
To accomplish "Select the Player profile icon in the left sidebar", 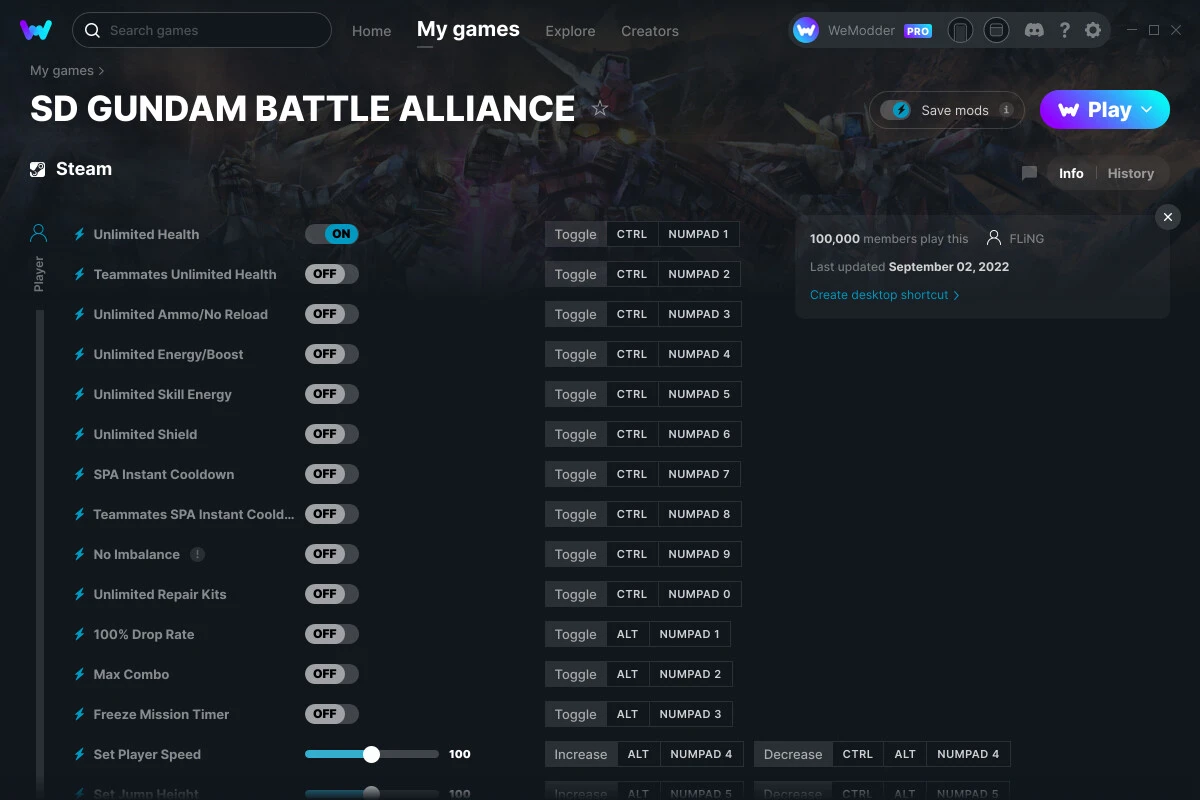I will pos(38,232).
